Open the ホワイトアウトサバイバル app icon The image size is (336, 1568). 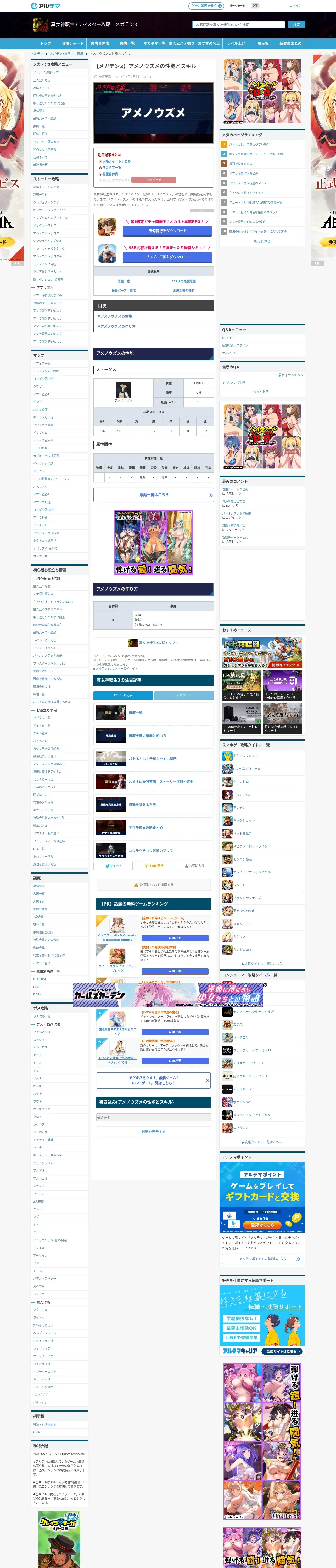tap(227, 872)
